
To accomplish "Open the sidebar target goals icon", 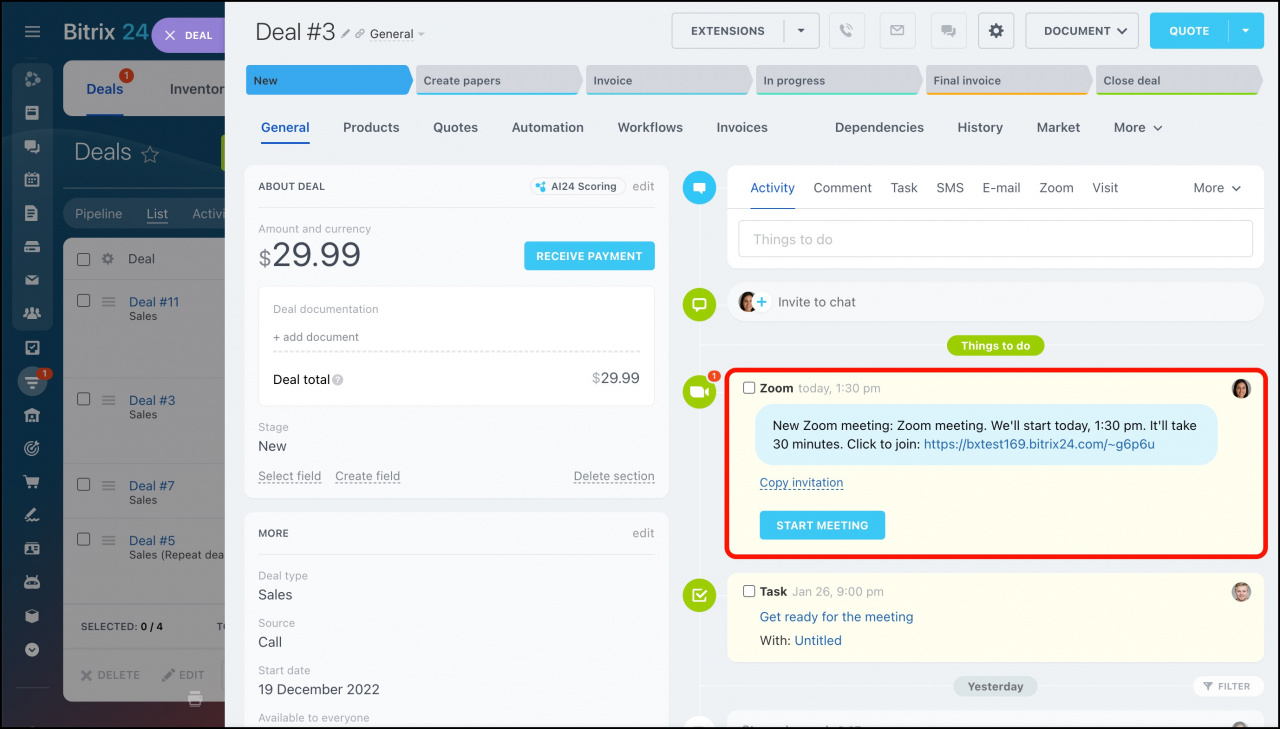I will [32, 448].
